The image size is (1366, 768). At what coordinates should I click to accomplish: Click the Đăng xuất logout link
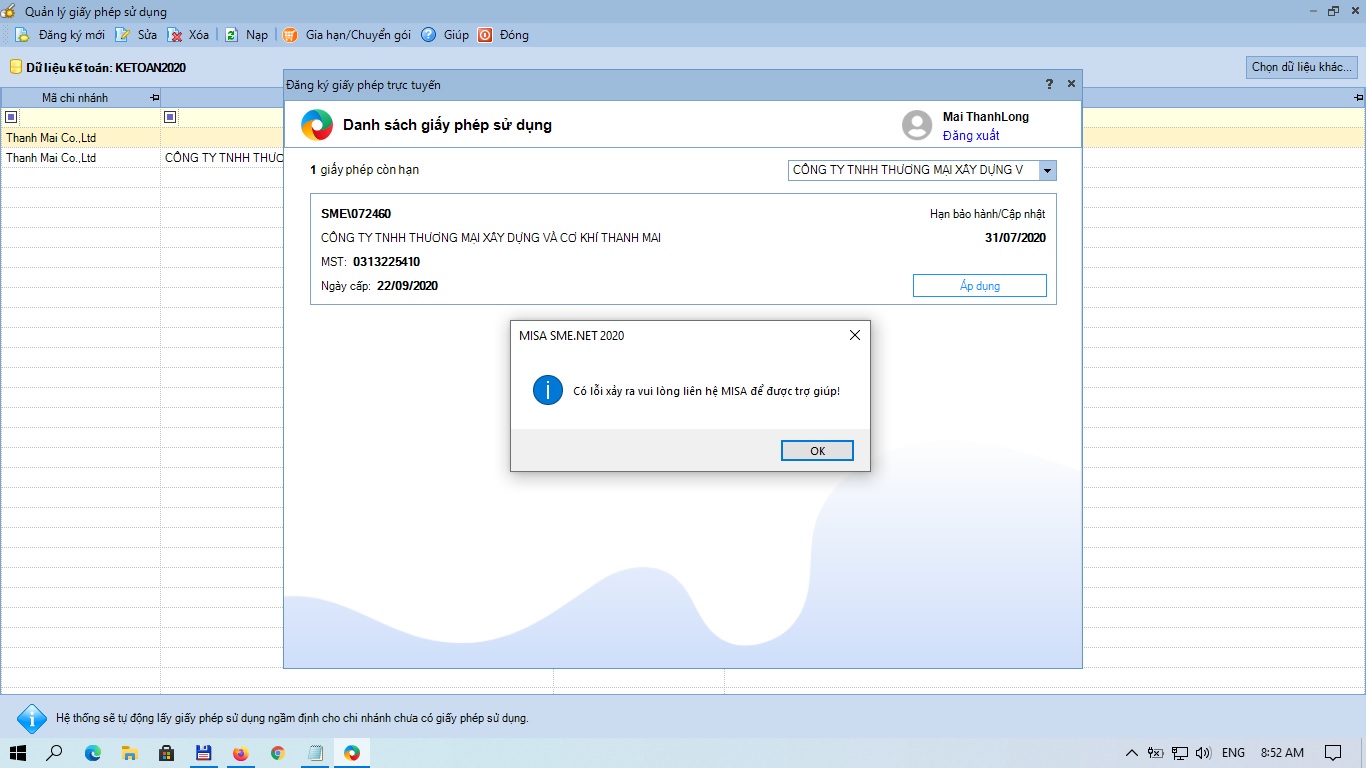971,136
